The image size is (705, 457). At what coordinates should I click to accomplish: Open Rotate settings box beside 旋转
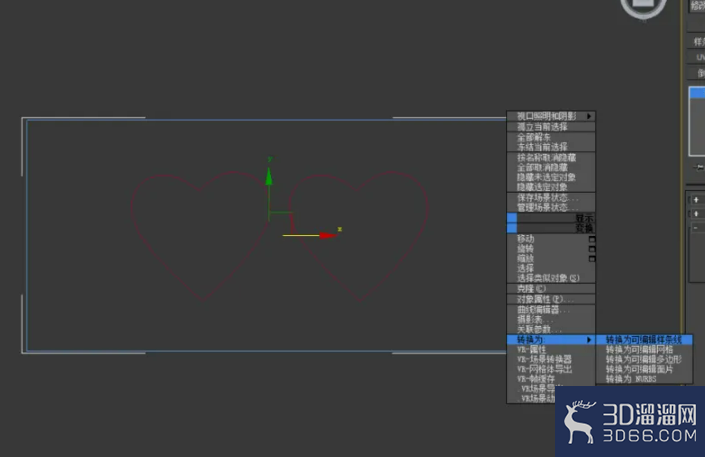point(592,249)
